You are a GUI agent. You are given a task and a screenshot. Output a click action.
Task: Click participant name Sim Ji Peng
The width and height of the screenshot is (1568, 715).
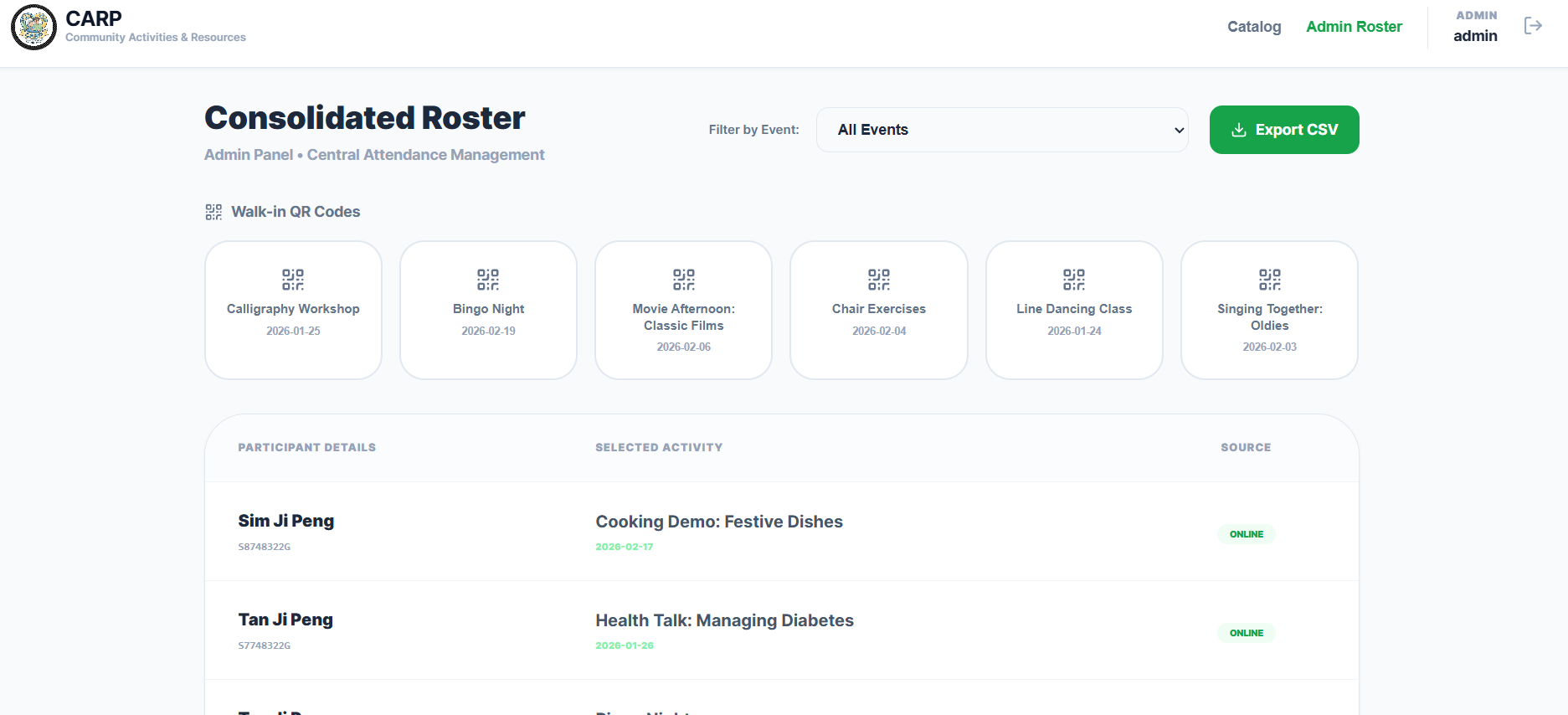click(286, 521)
